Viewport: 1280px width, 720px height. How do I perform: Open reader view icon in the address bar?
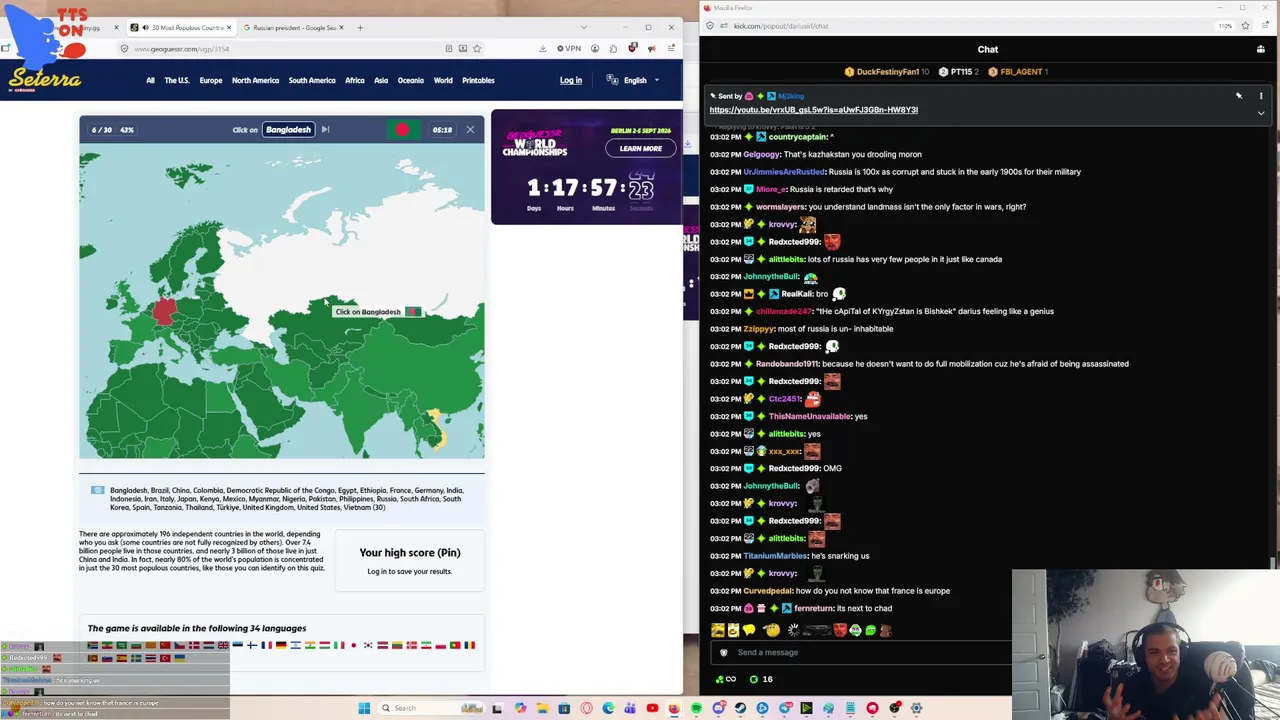449,48
